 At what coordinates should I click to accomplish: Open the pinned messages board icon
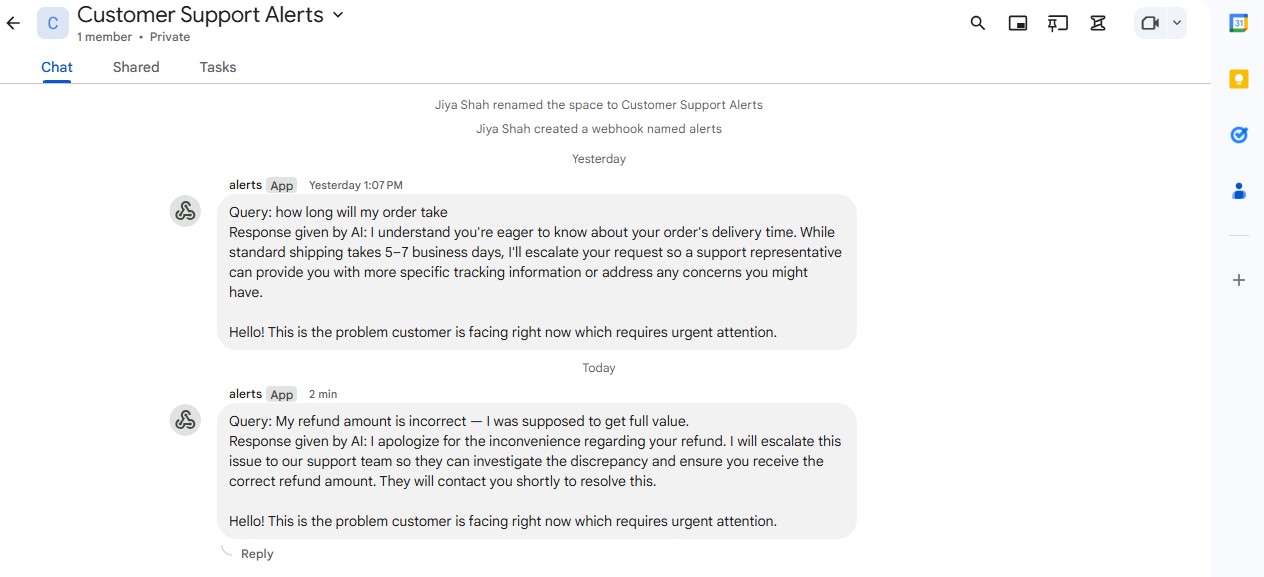1058,23
